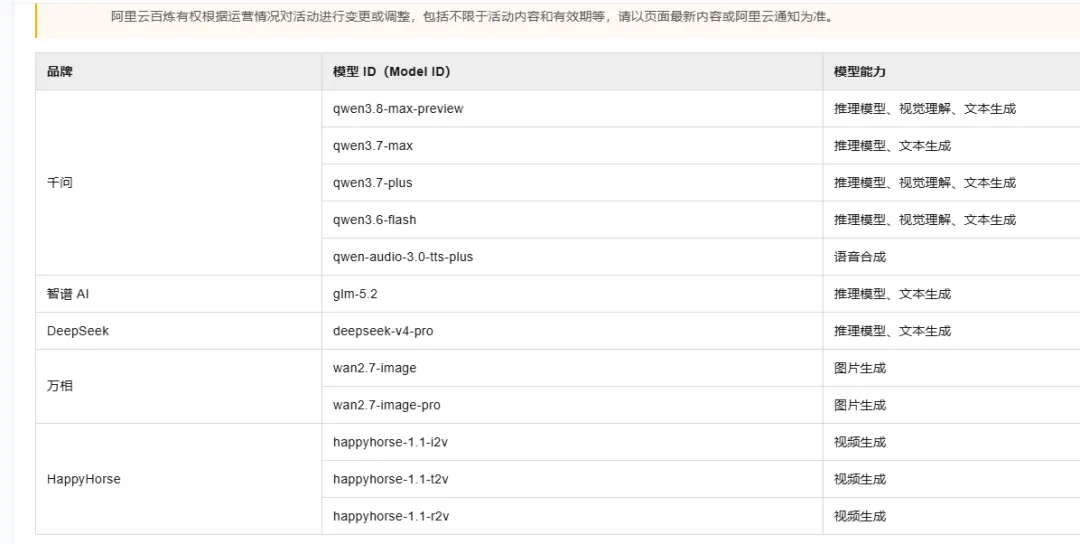The height and width of the screenshot is (544, 1080).
Task: Select the 千问 brand cell
Action: pyautogui.click(x=178, y=183)
